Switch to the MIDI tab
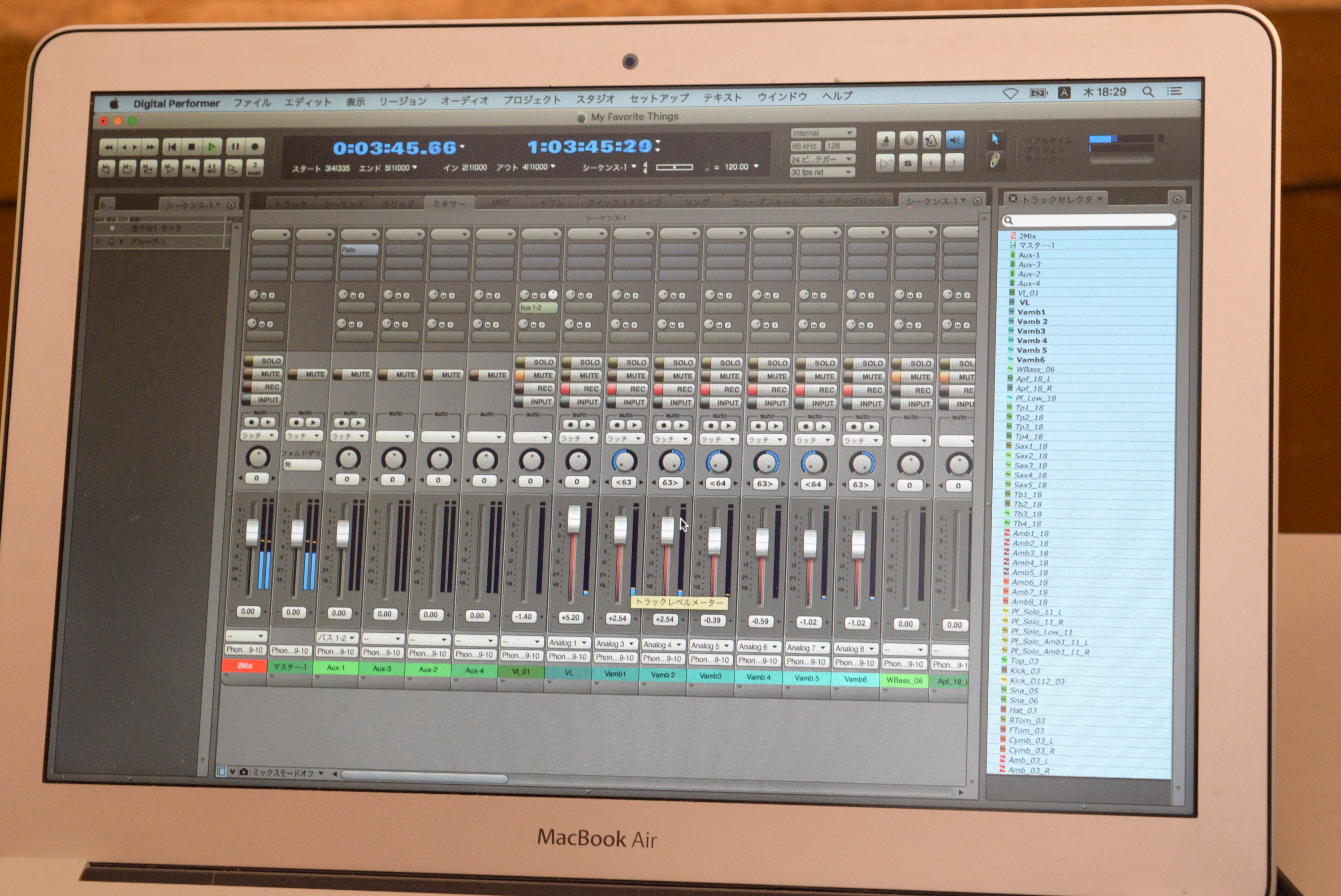 click(500, 203)
